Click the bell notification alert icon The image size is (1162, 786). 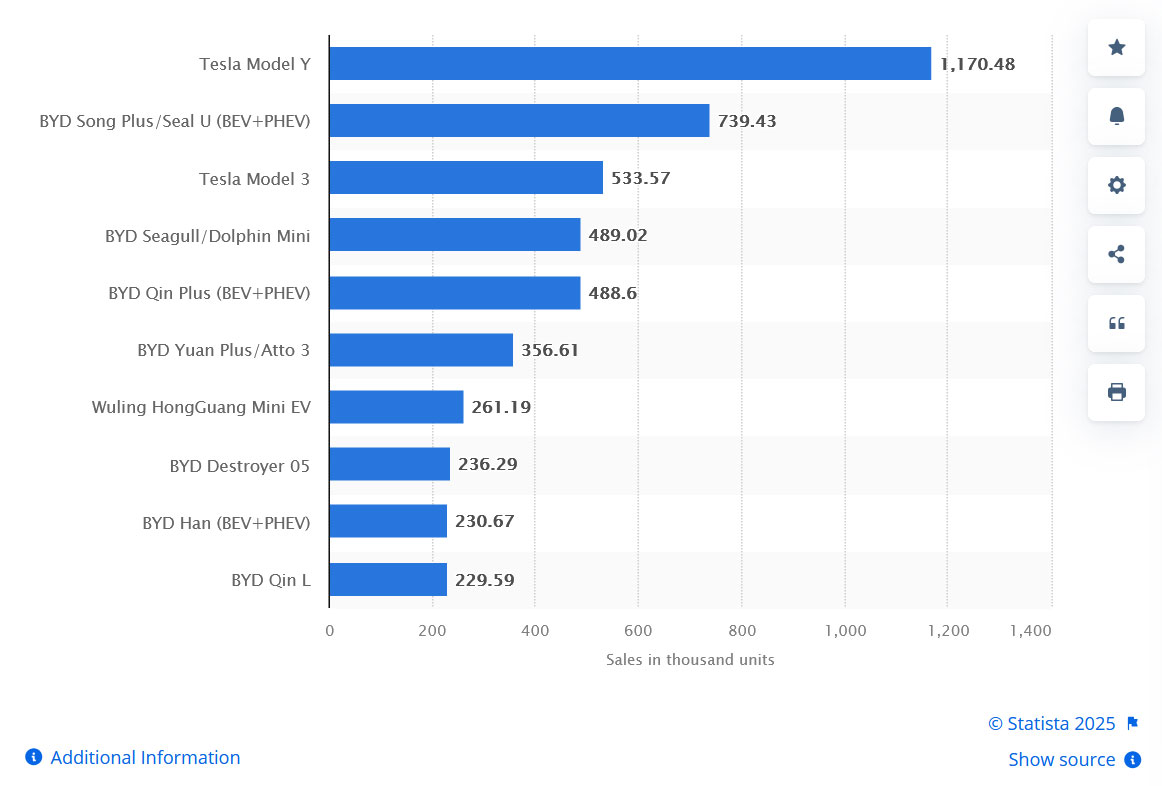[x=1116, y=116]
